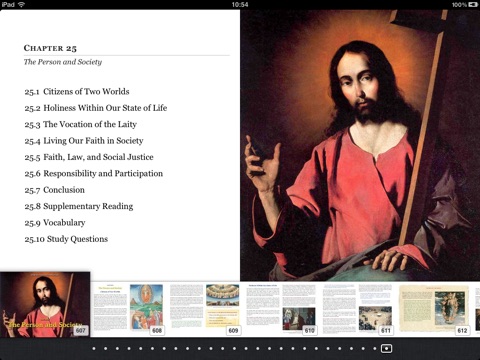
Task: Select page 611 thumbnail
Action: (x=357, y=309)
